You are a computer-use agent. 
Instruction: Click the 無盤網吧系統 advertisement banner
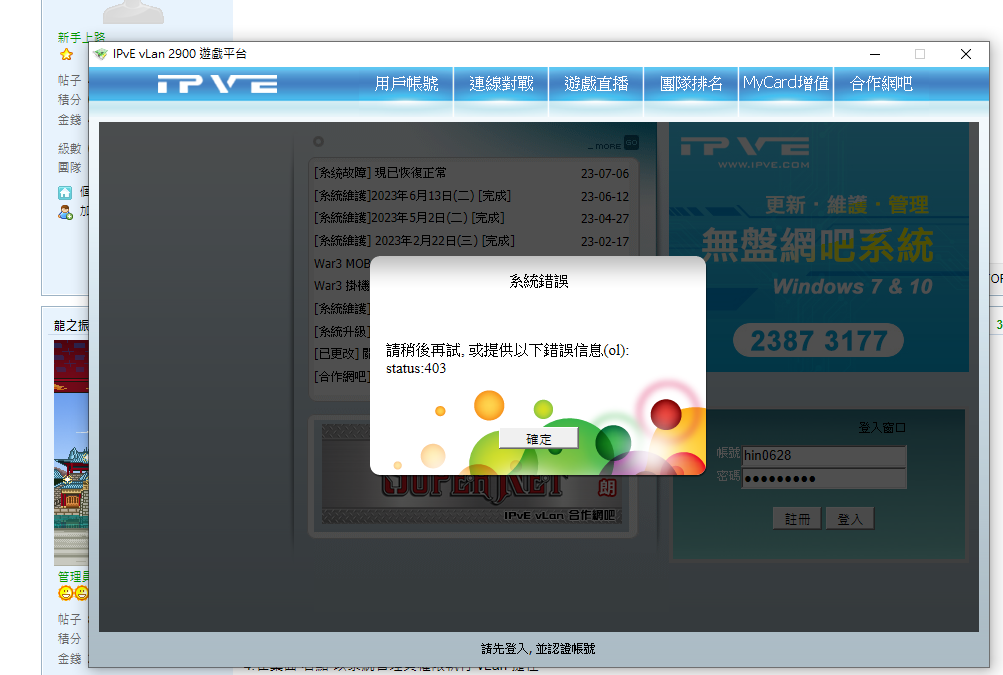point(819,247)
